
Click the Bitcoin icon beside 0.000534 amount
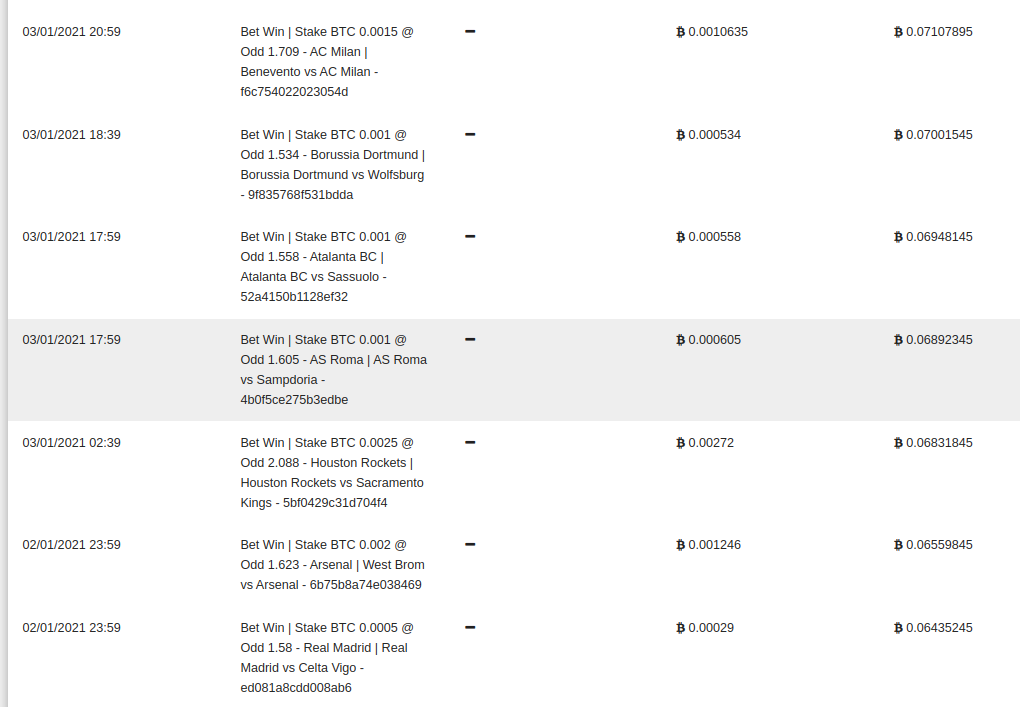(x=680, y=135)
